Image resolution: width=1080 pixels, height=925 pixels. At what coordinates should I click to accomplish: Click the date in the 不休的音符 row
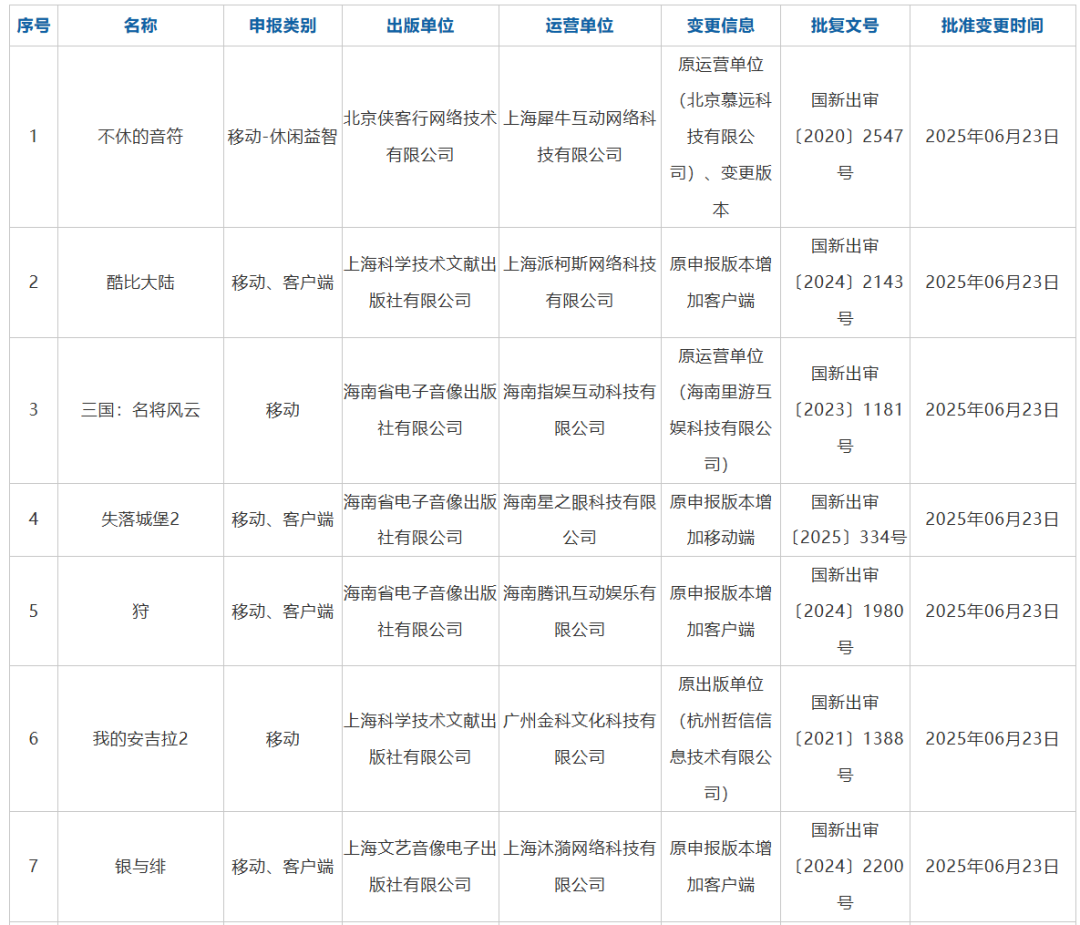point(992,136)
